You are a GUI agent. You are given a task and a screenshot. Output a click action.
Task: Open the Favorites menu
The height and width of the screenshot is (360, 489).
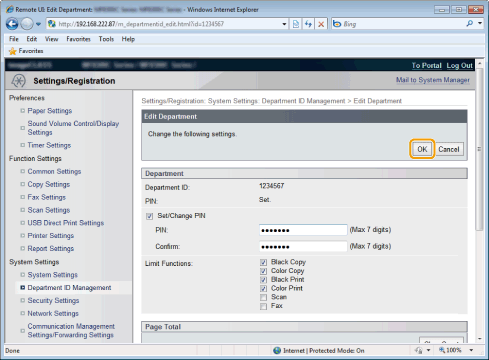click(78, 39)
